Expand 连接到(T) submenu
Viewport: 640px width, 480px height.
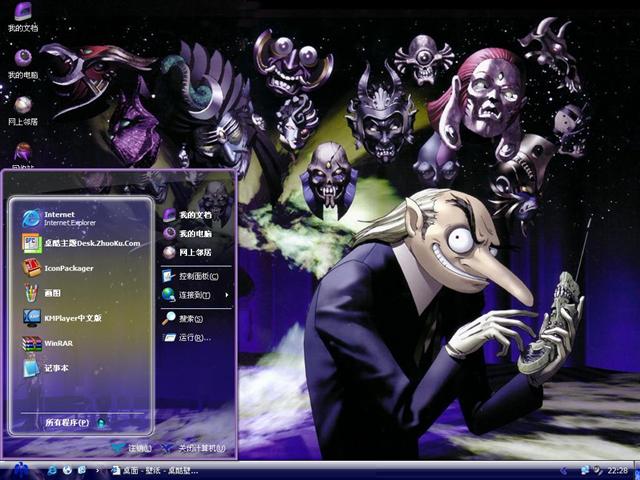tap(196, 295)
